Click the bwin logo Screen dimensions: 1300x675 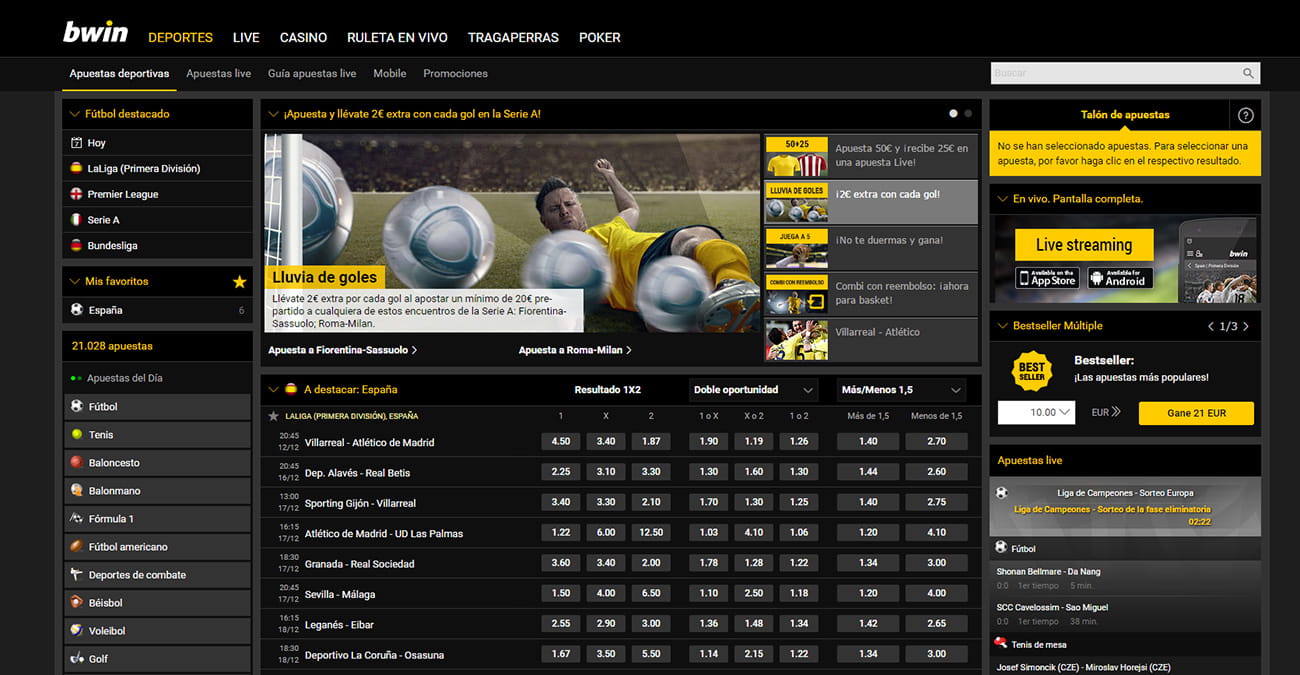pos(94,31)
